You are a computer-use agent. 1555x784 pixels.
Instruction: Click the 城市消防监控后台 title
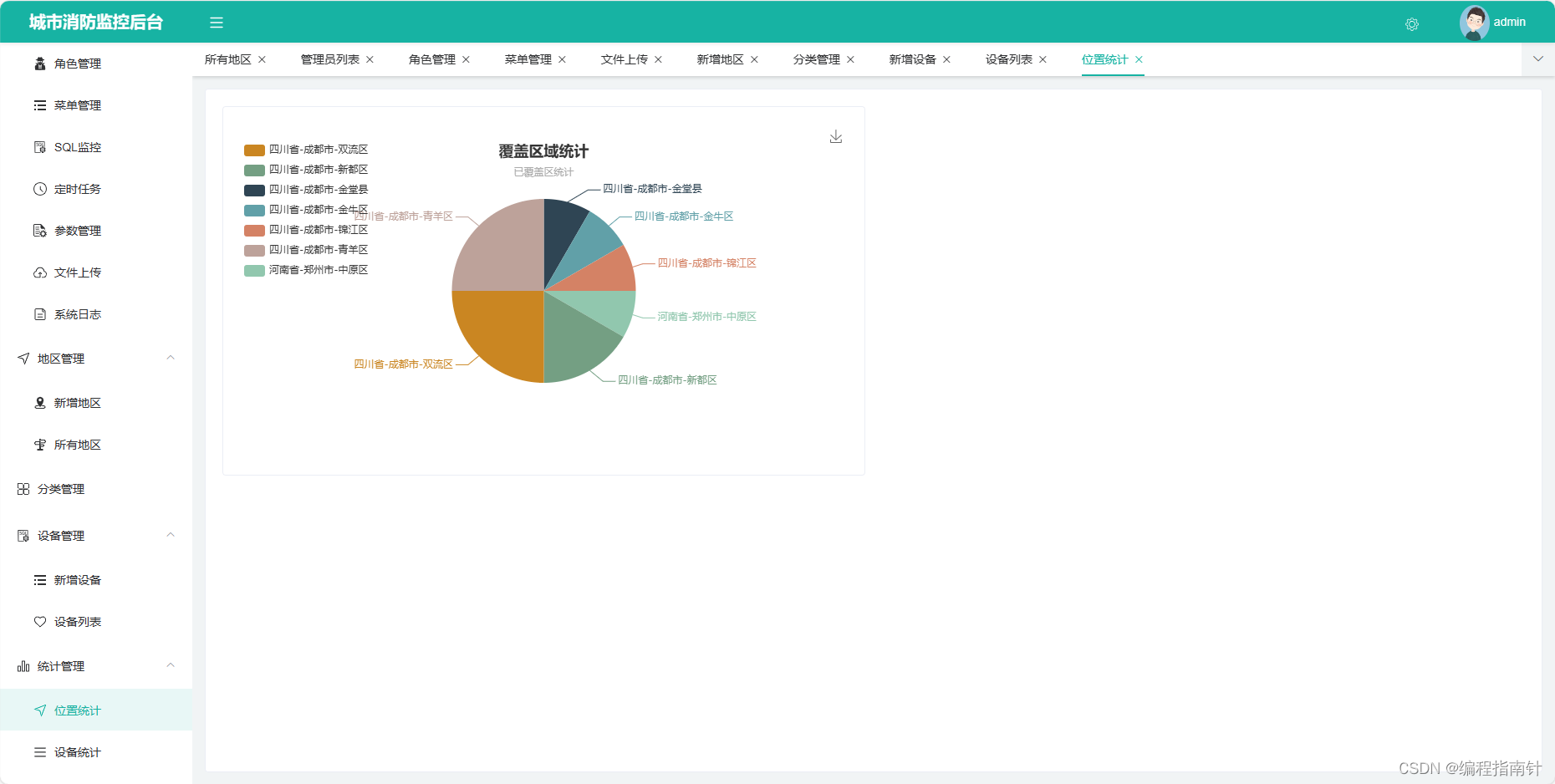(x=96, y=23)
